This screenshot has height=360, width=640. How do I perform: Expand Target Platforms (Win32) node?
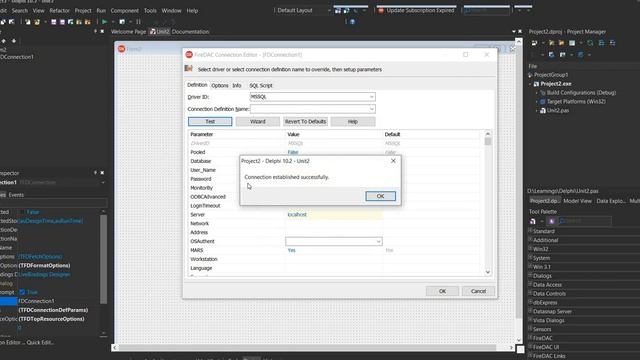[536, 102]
